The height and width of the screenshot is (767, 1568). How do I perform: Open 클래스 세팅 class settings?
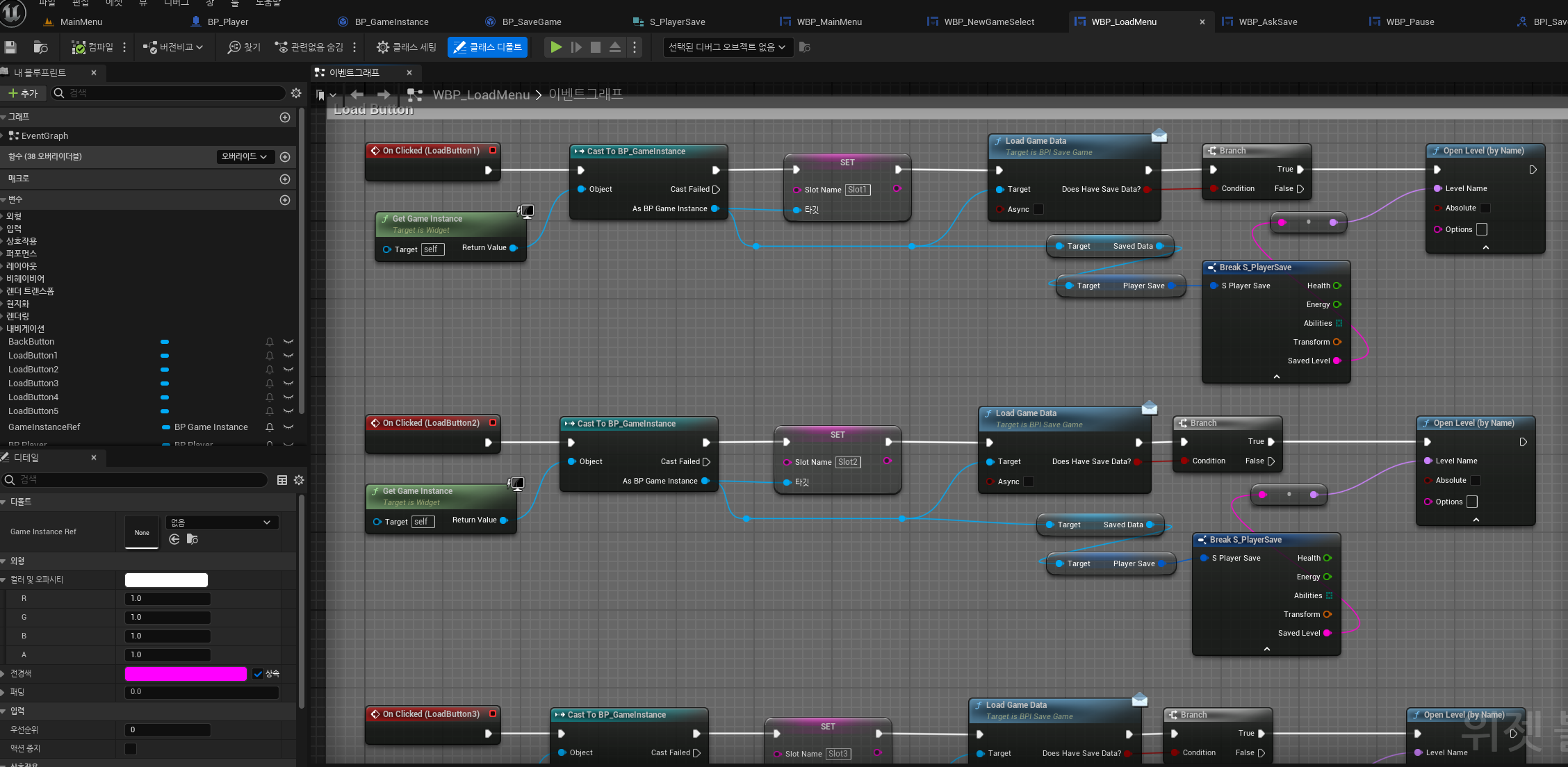click(407, 47)
